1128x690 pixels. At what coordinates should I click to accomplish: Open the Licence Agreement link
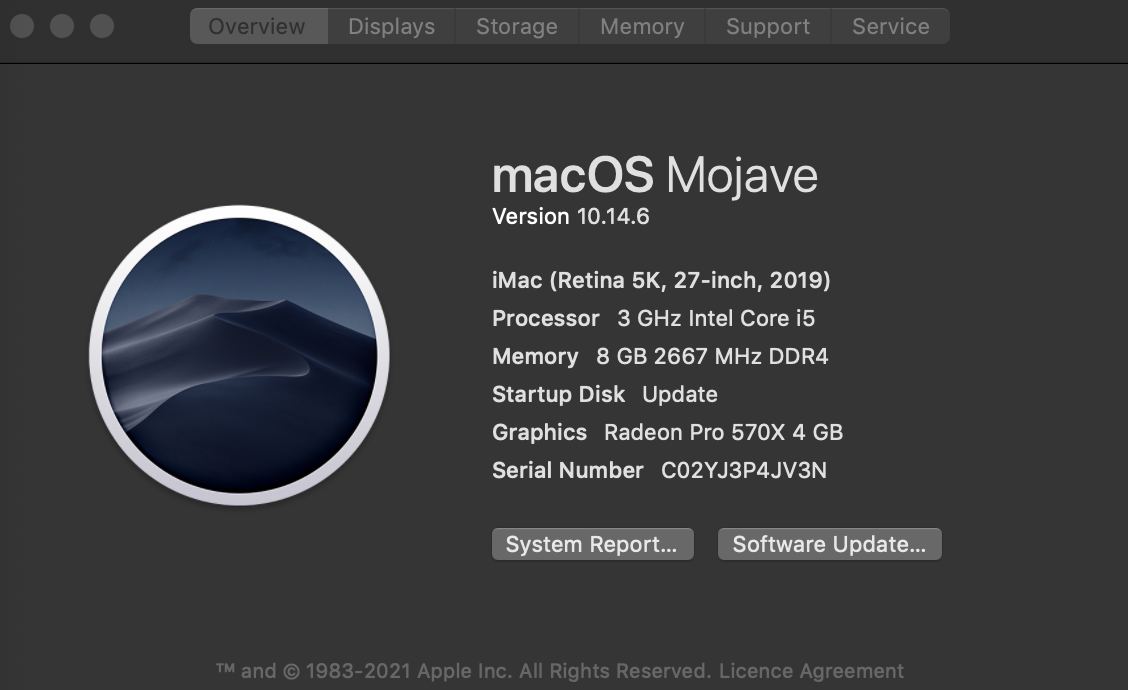[x=811, y=671]
